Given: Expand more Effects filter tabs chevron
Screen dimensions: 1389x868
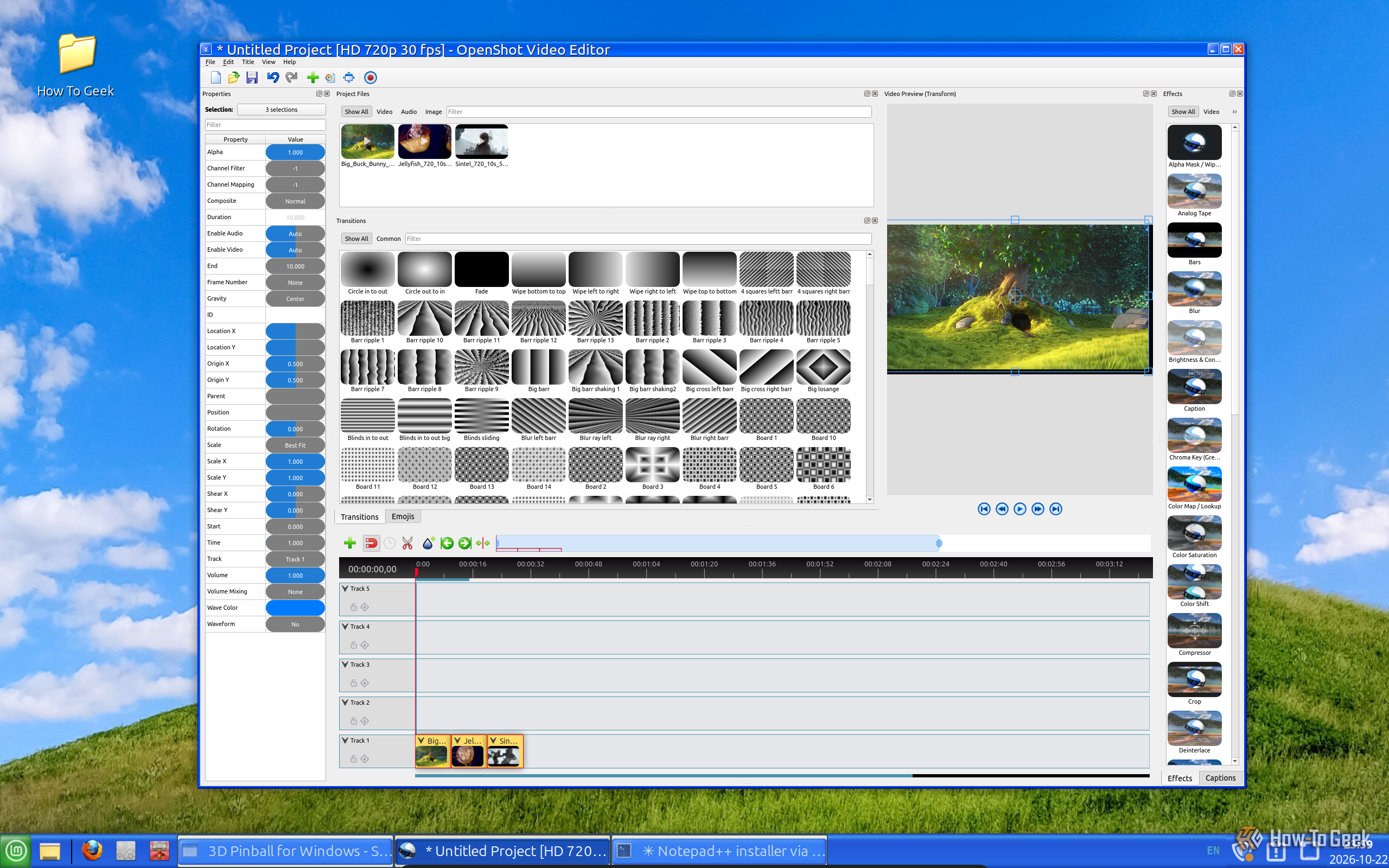Looking at the screenshot, I should 1234,112.
